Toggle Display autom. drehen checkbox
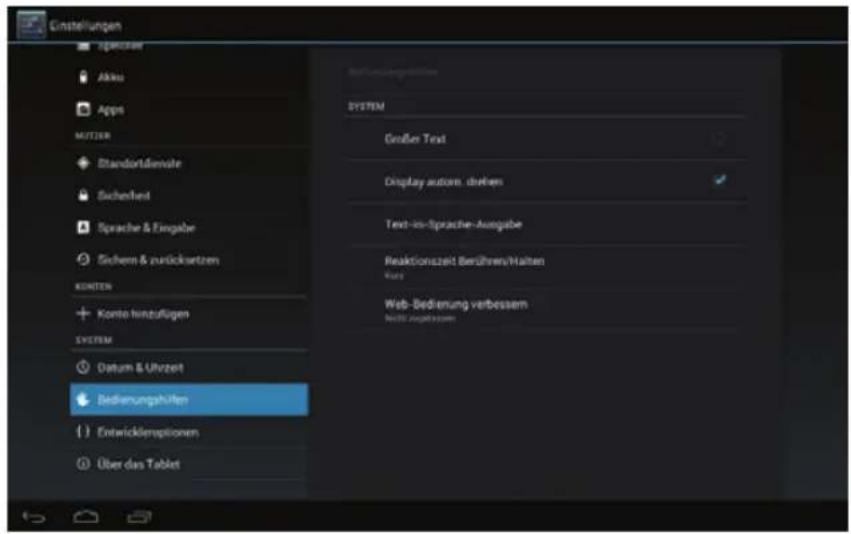The width and height of the screenshot is (851, 534). 720,181
